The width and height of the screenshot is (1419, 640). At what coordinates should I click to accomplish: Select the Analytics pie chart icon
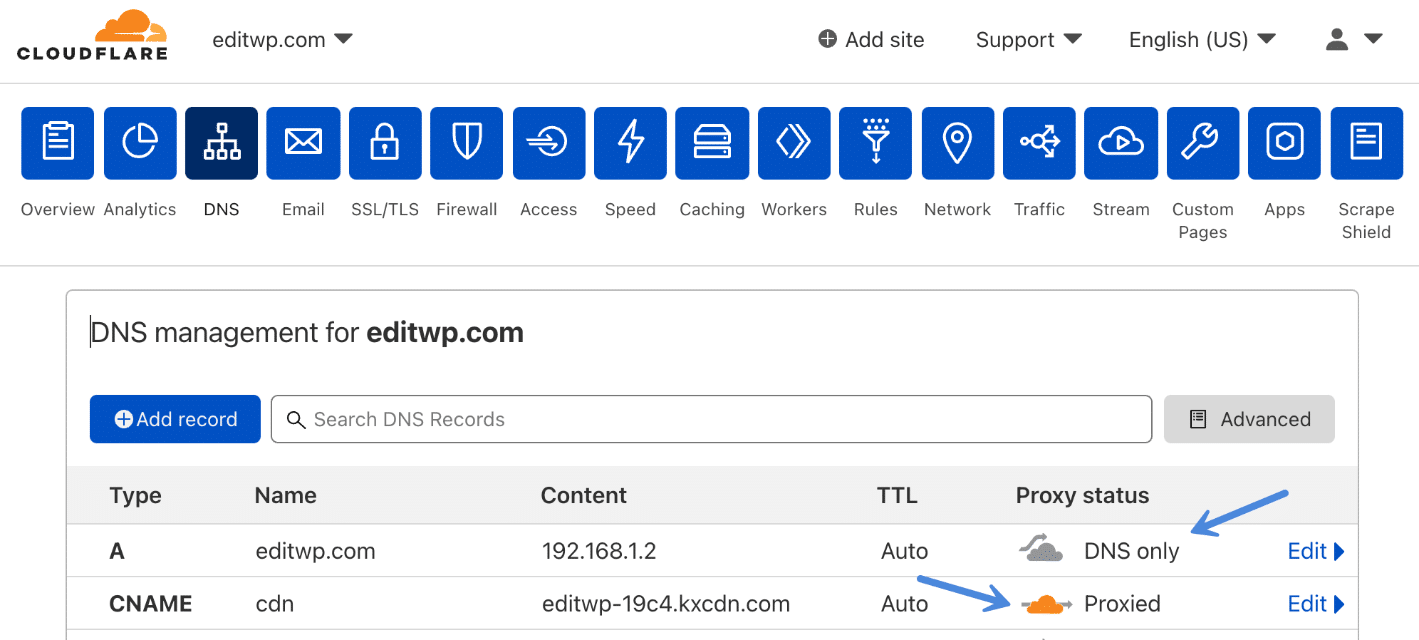pos(139,143)
